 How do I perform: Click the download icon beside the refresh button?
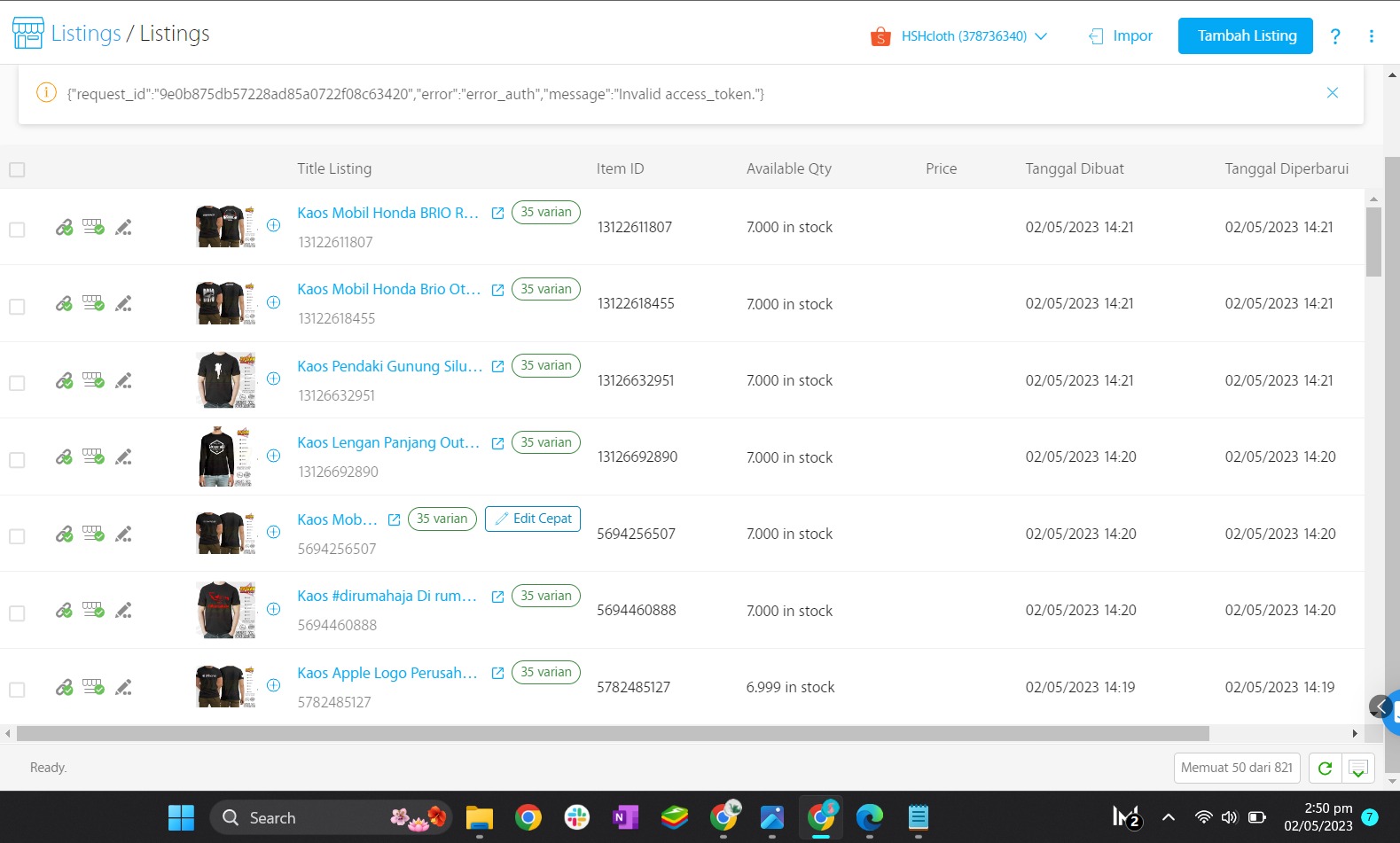coord(1357,769)
